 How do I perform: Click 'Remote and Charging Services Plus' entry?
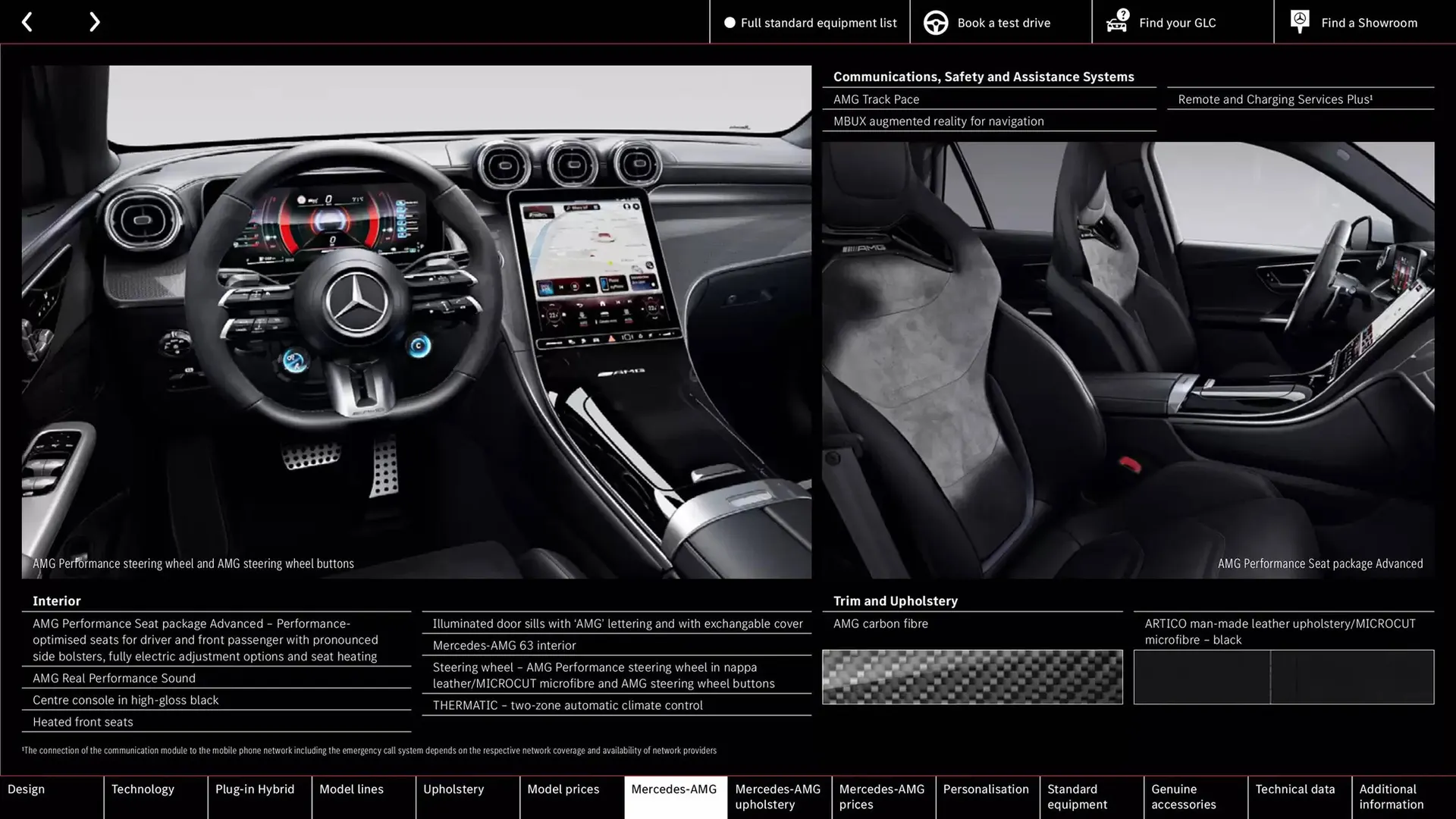point(1276,99)
